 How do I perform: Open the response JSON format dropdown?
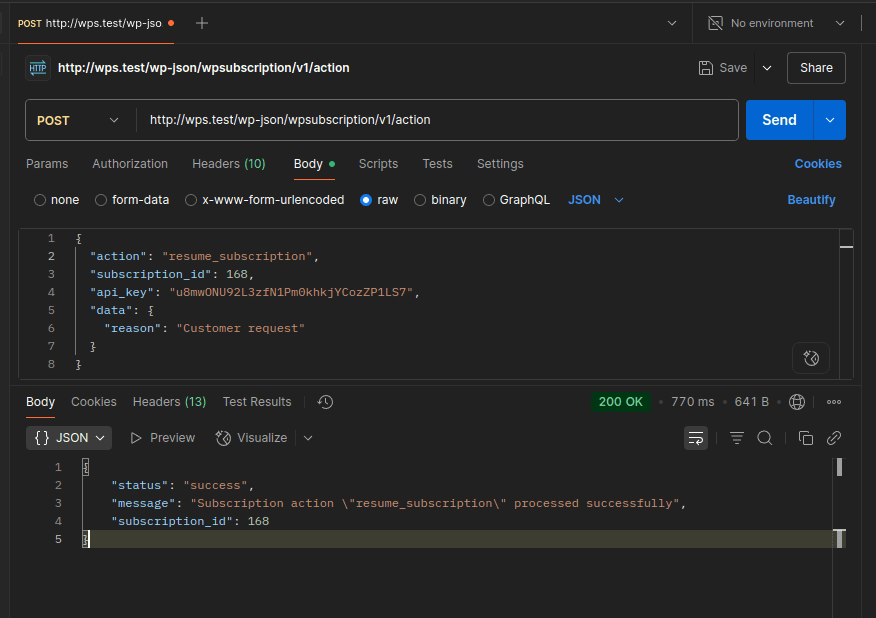click(x=69, y=438)
